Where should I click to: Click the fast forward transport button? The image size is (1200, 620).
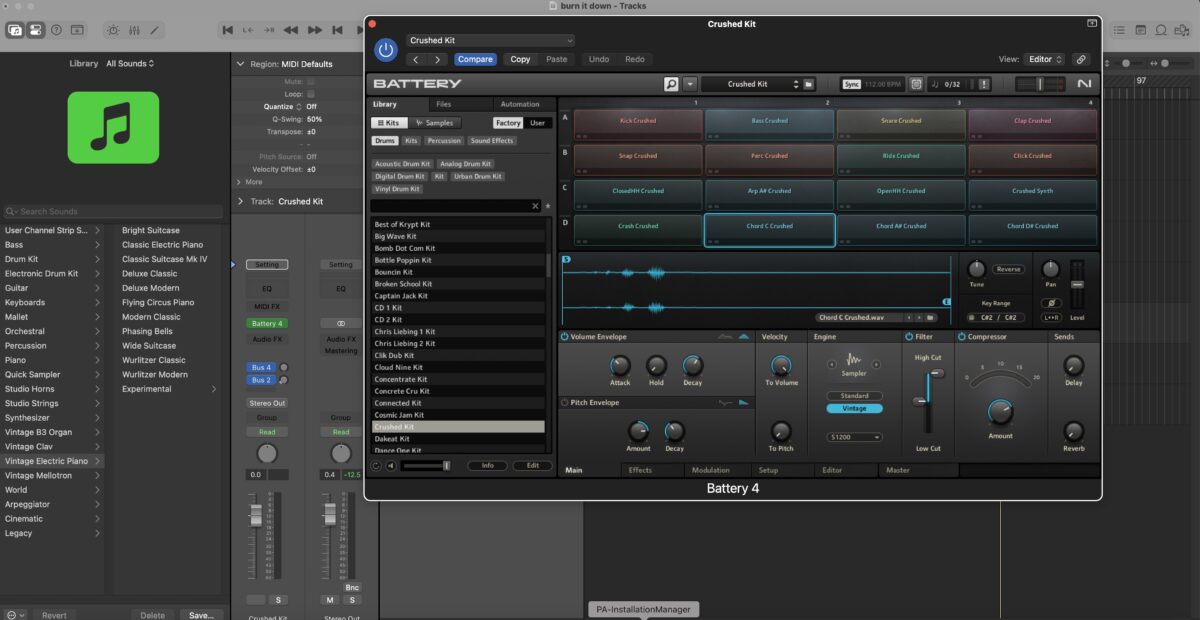(316, 30)
